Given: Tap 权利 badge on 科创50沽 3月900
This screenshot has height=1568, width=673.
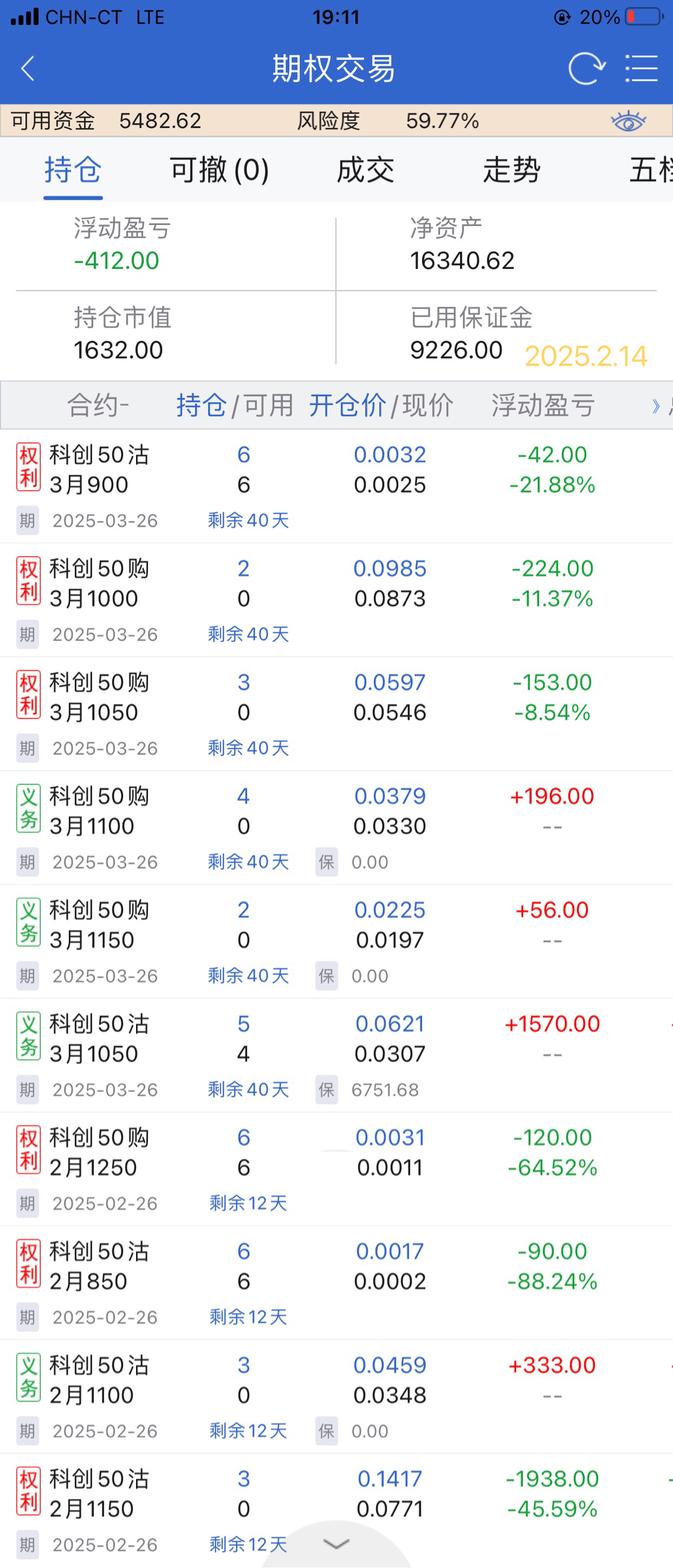Looking at the screenshot, I should [28, 467].
